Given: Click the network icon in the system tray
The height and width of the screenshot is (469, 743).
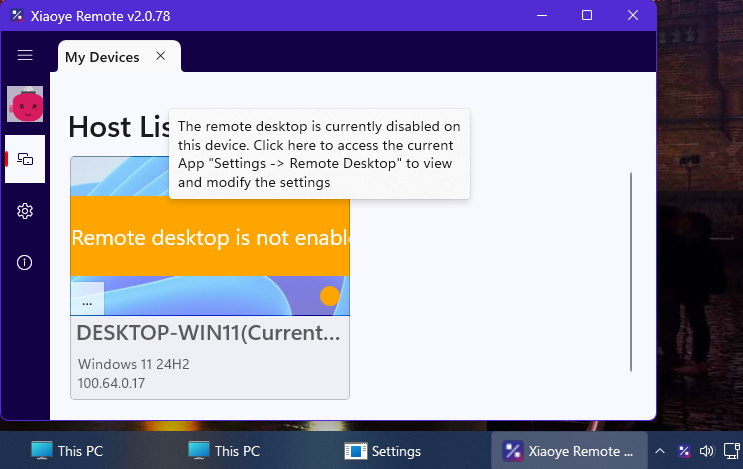Looking at the screenshot, I should [x=732, y=451].
